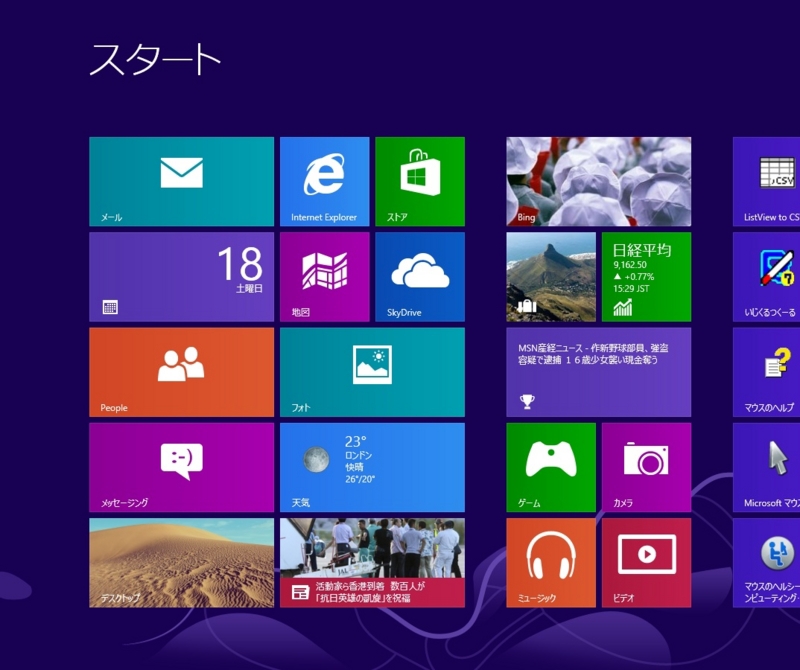Open the Video (ビデオ) tile
800x670 pixels.
point(646,563)
